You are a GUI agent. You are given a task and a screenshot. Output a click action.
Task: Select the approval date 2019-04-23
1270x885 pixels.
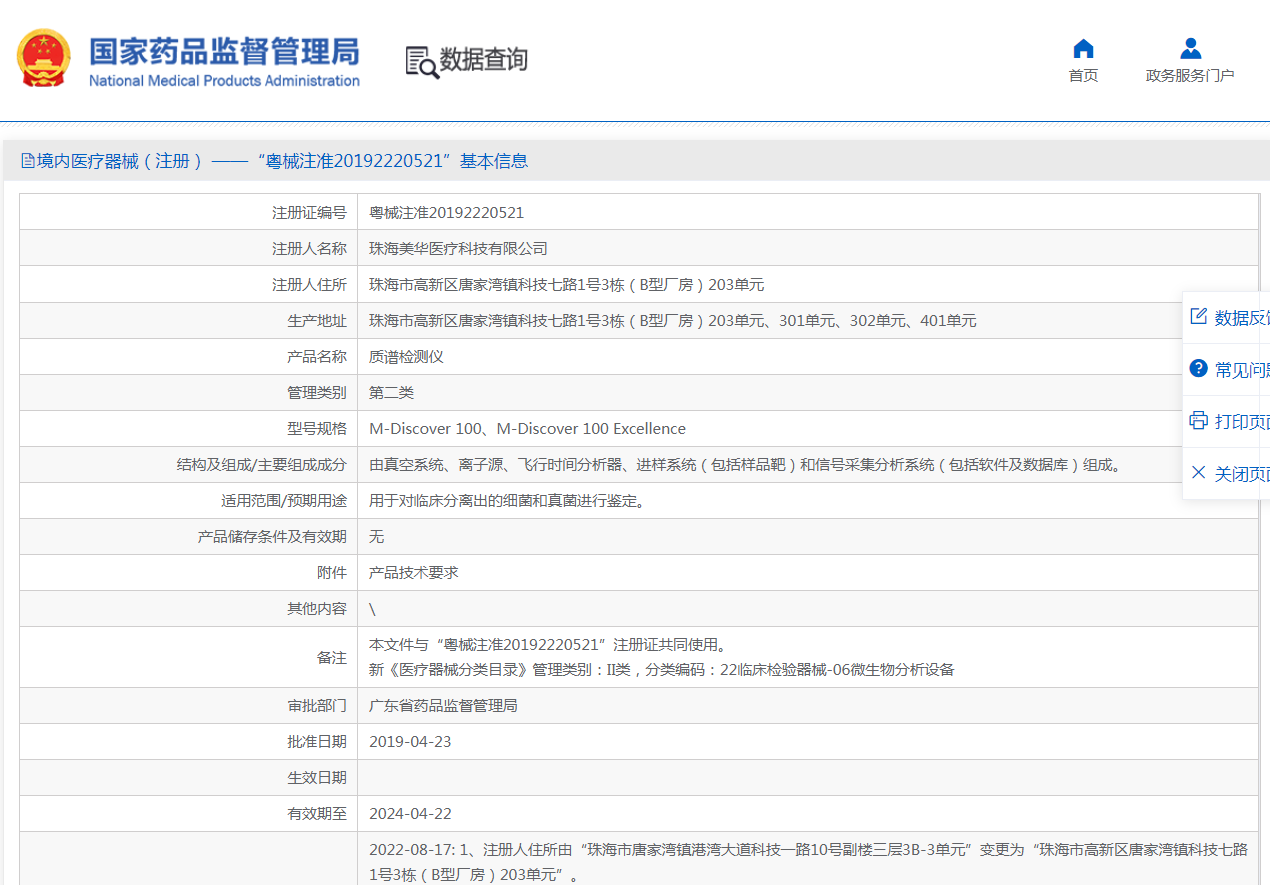point(410,742)
